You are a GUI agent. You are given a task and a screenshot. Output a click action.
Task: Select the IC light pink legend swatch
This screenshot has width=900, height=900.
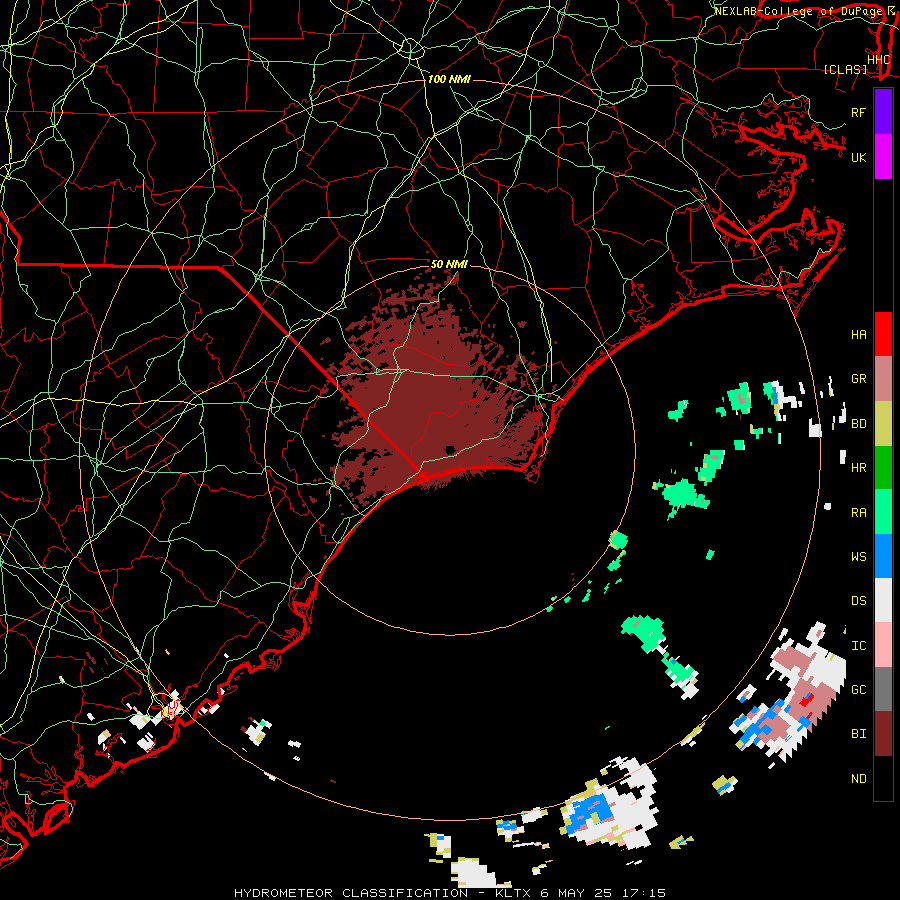pos(883,645)
